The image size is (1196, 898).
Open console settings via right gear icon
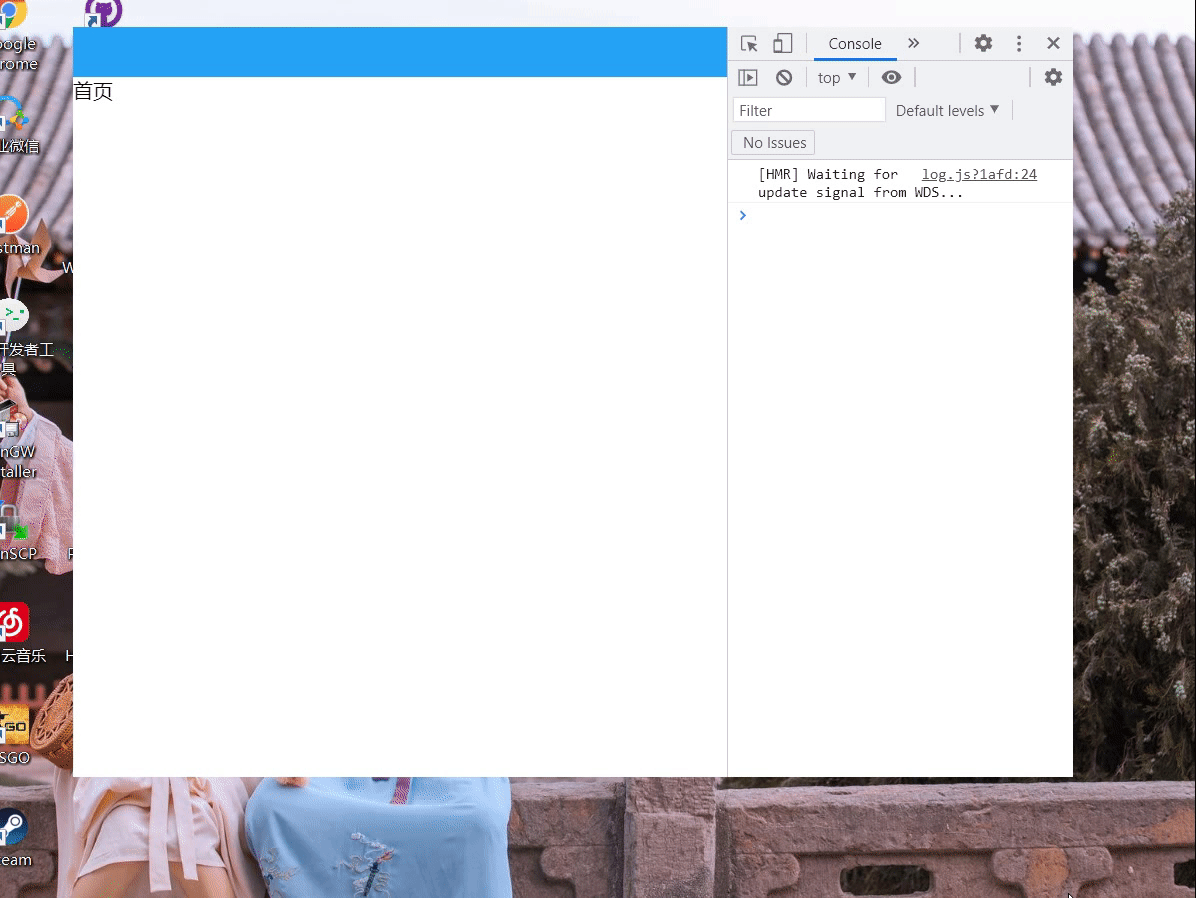tap(1053, 77)
